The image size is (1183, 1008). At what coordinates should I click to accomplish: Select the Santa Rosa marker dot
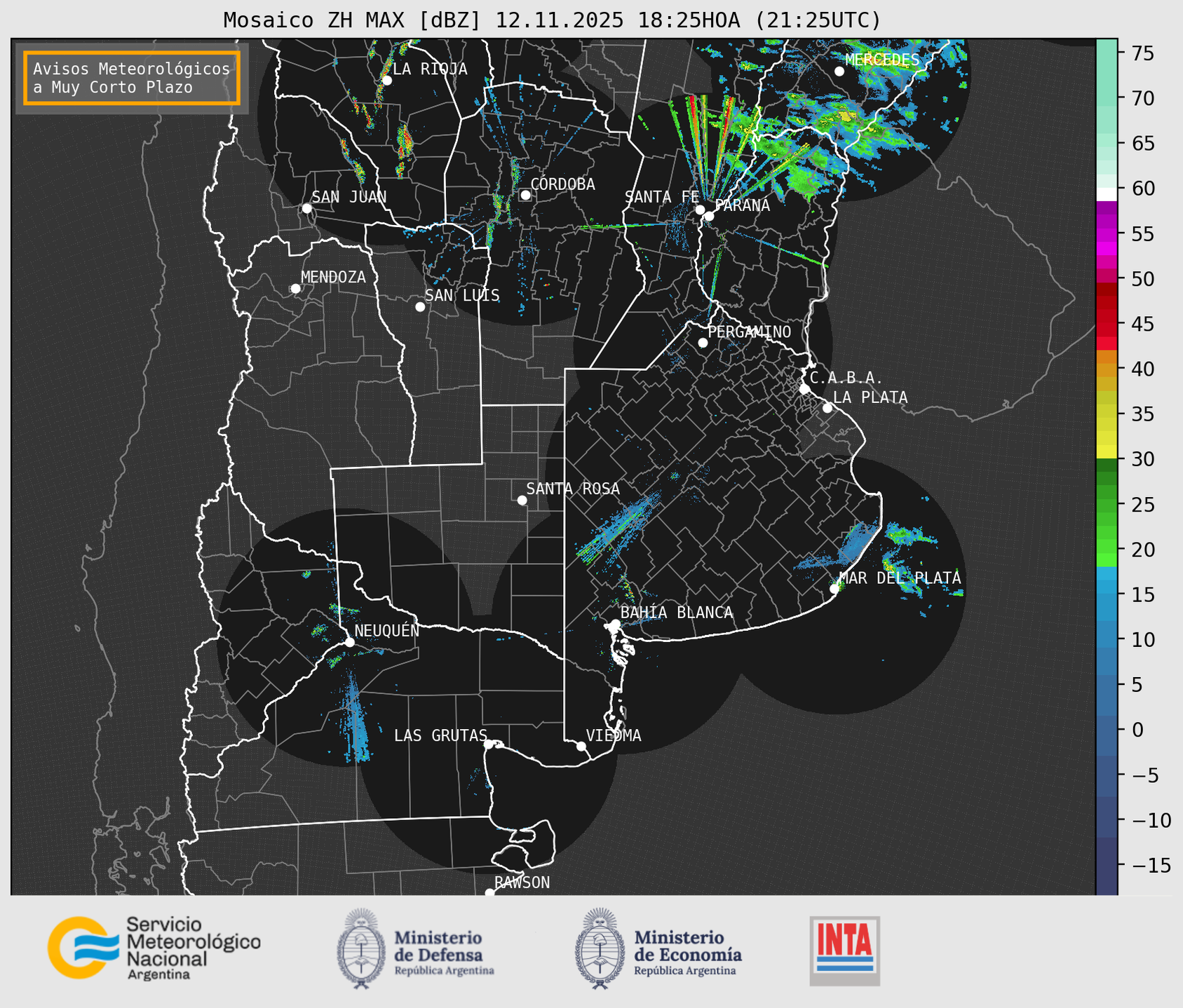coord(522,500)
